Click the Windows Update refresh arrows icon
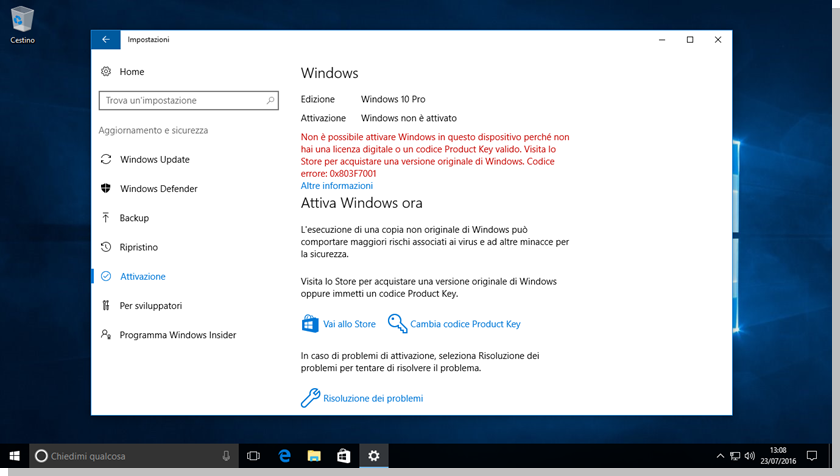This screenshot has width=840, height=476. click(106, 159)
